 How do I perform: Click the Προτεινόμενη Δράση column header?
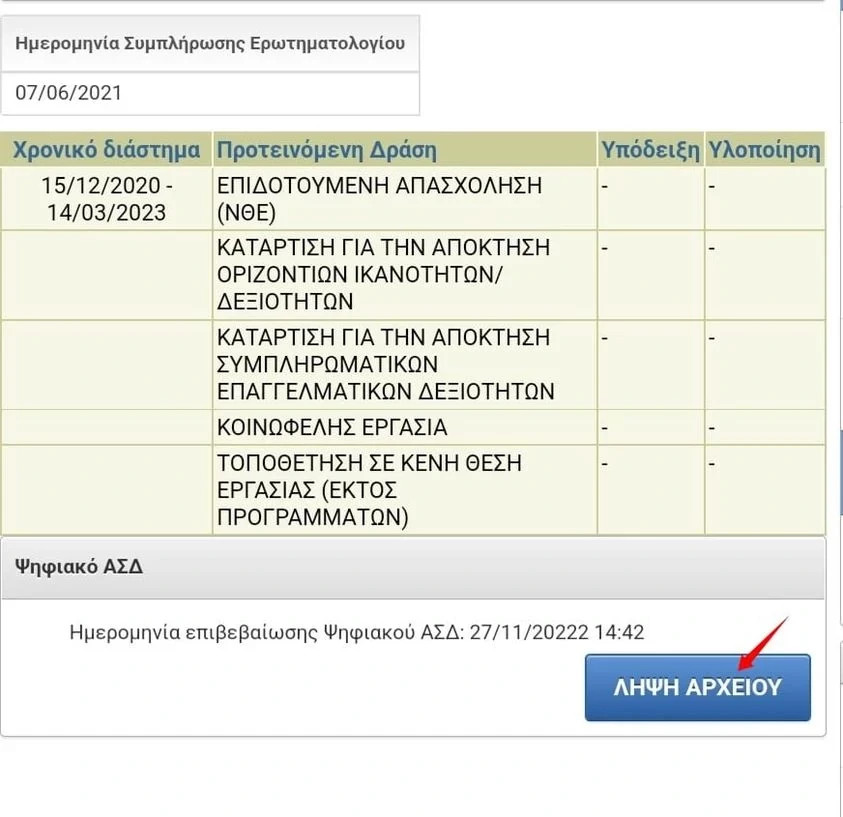click(x=327, y=151)
